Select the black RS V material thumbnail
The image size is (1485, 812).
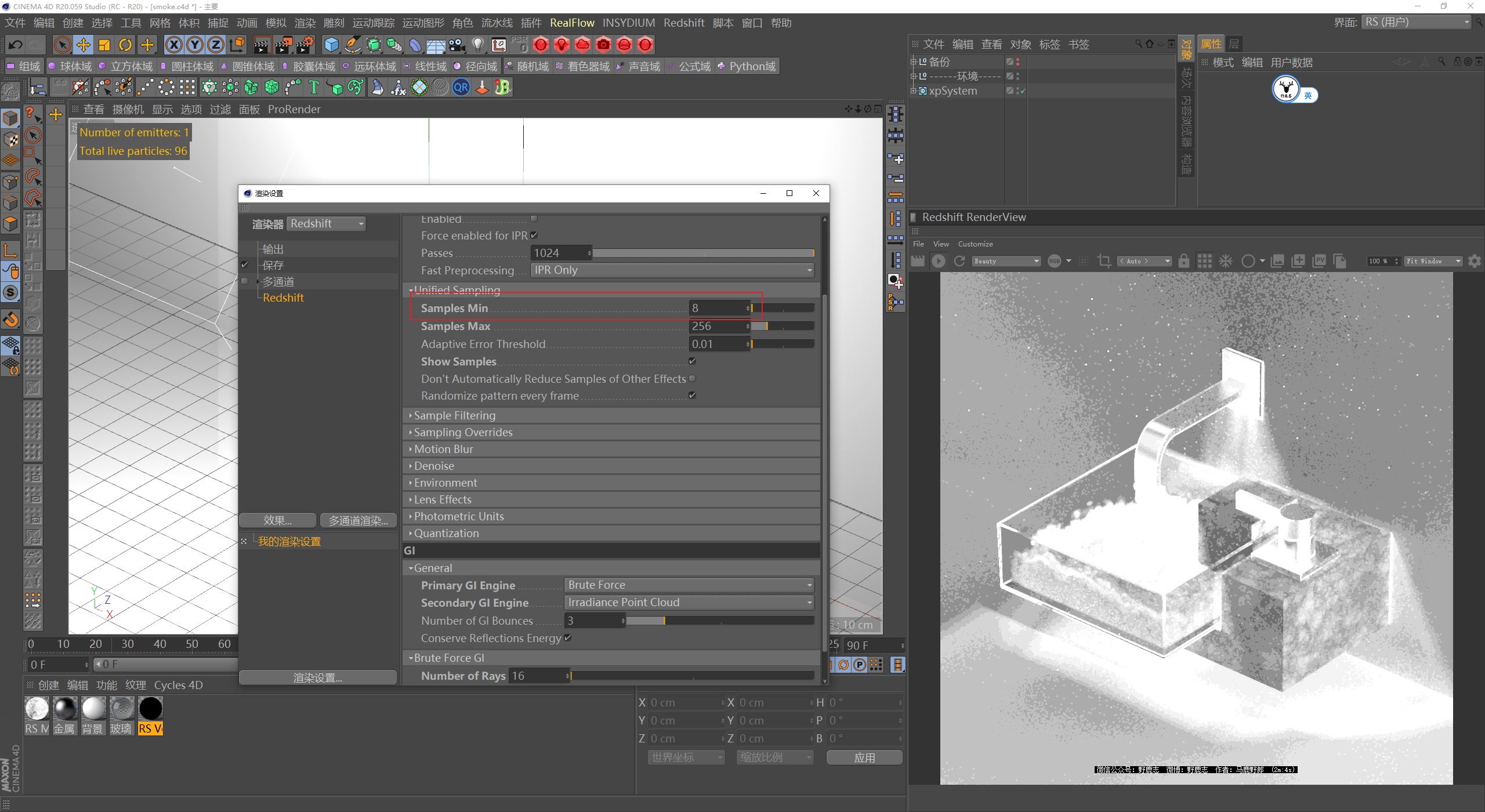click(150, 715)
